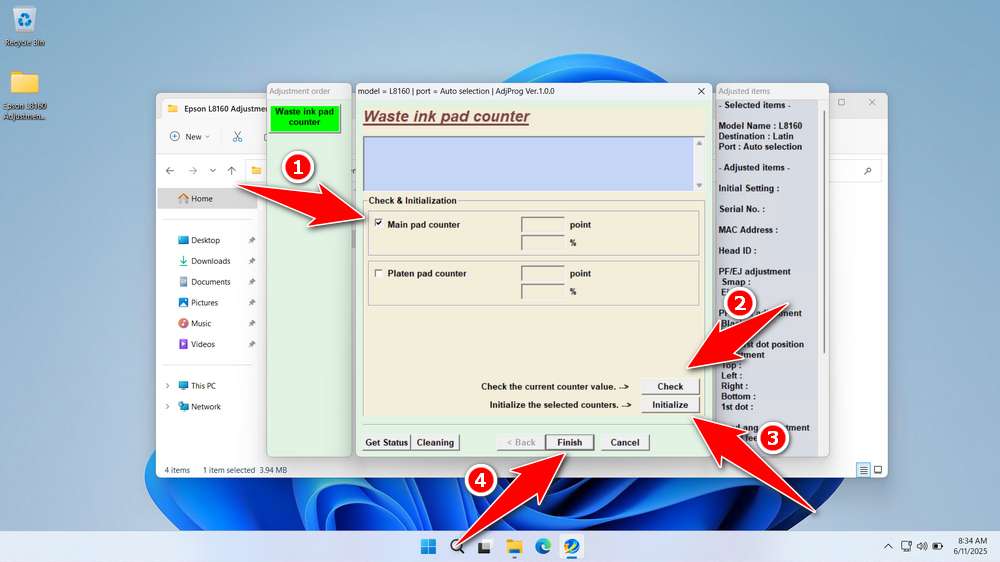
Task: Click the description box scroll down arrow
Action: coord(699,185)
